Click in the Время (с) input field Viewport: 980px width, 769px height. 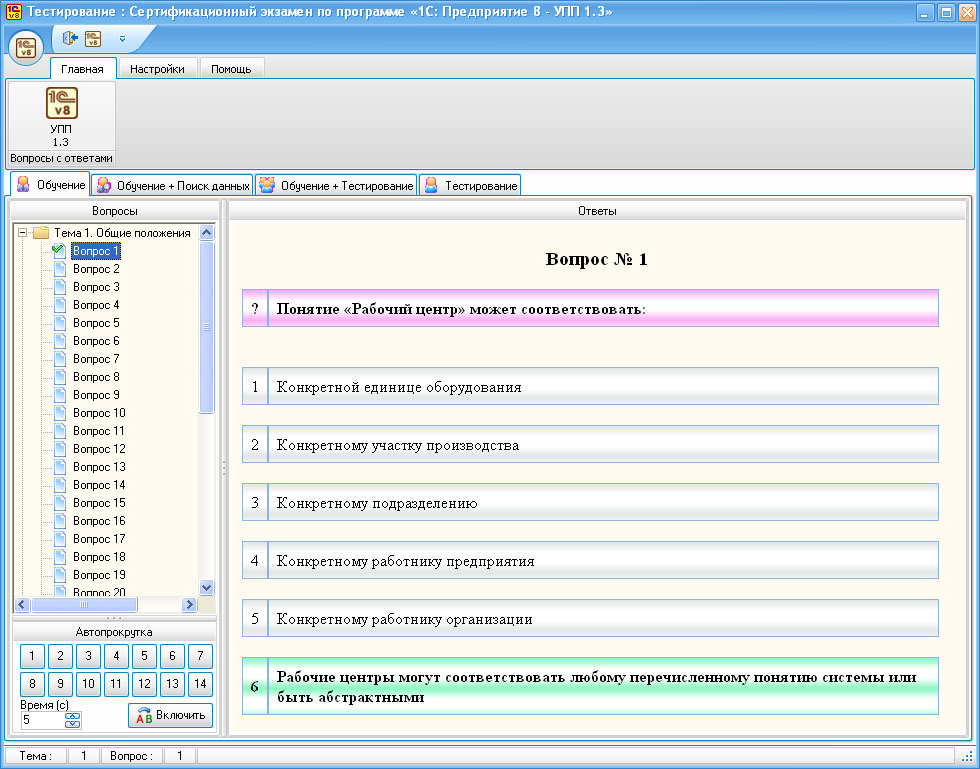tap(41, 720)
